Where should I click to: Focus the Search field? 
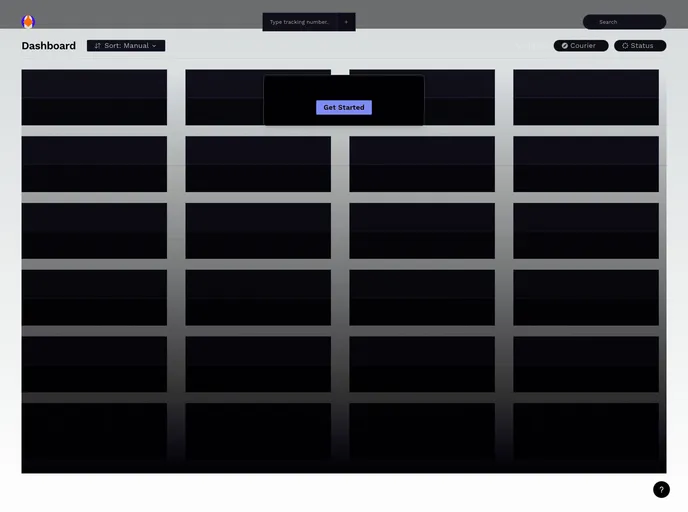[x=624, y=22]
